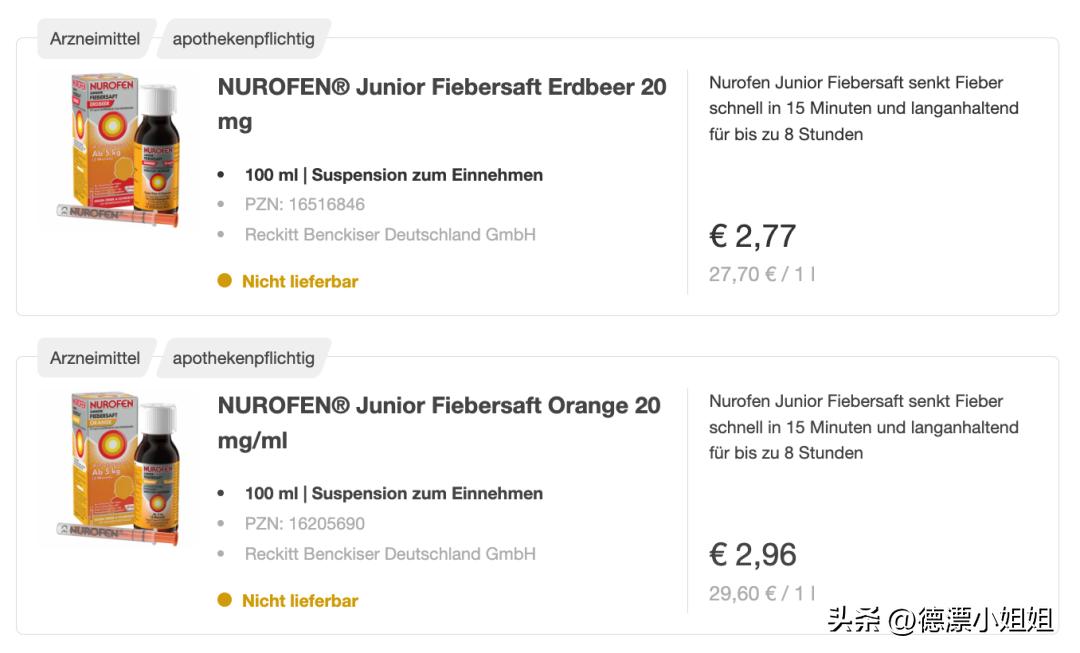The image size is (1080, 653).
Task: Click apothekenpflichtig tag on Erdbeer product
Action: pos(243,39)
